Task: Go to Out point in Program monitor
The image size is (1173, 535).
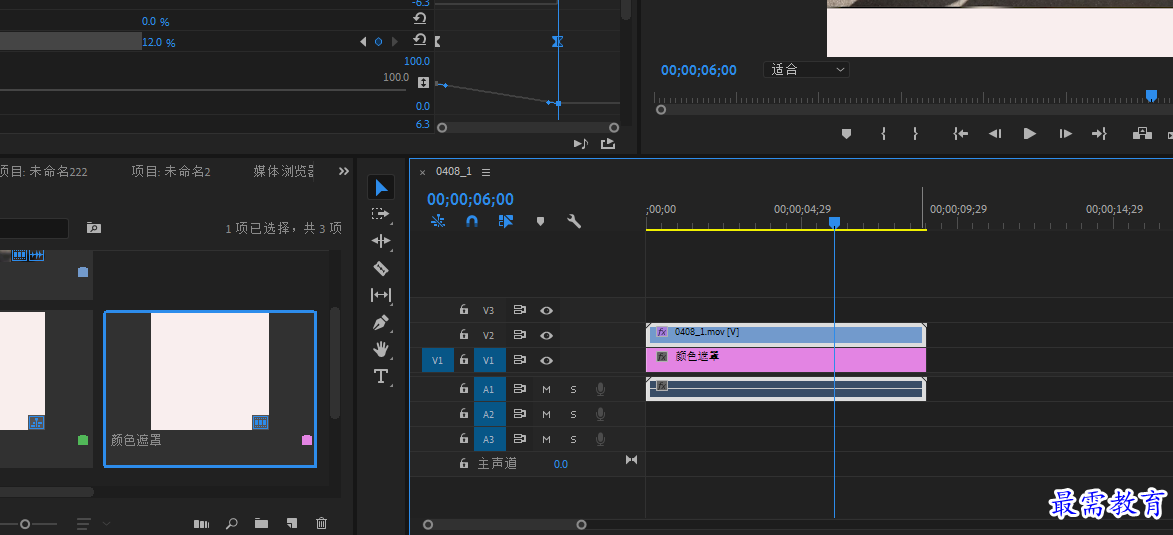Action: pos(1099,133)
